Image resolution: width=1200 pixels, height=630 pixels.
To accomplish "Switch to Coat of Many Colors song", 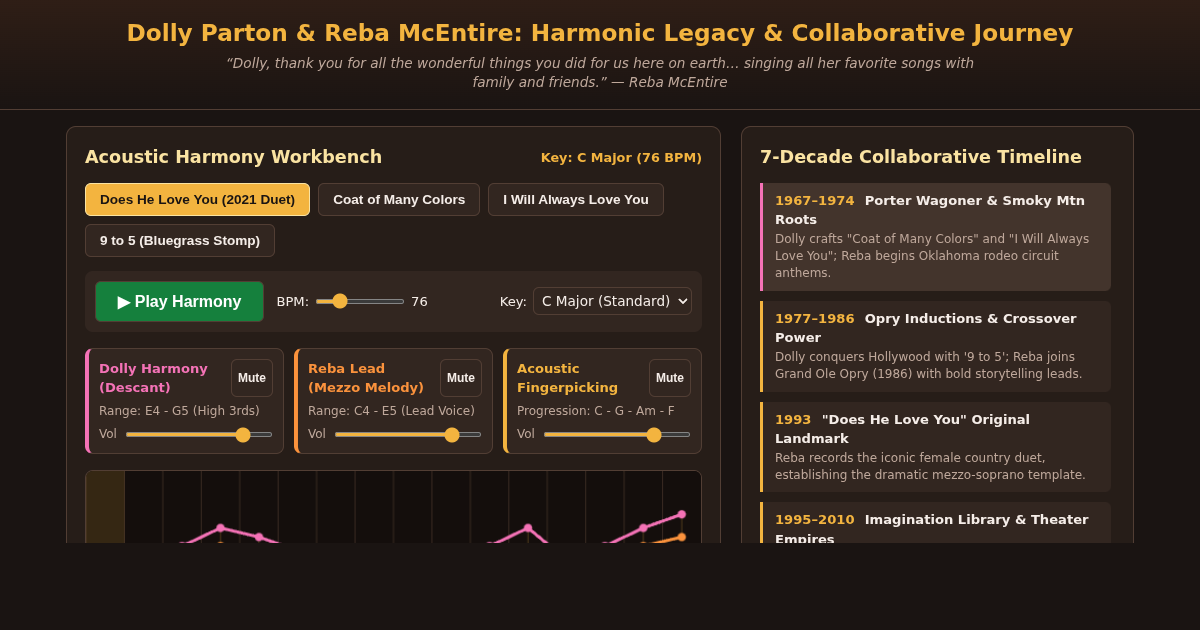I will tap(399, 199).
